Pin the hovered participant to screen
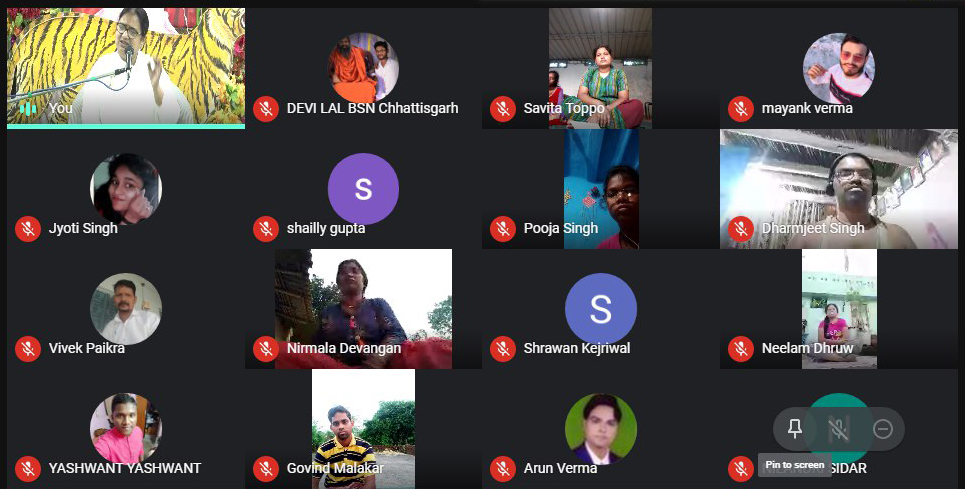Image resolution: width=965 pixels, height=491 pixels. [795, 428]
